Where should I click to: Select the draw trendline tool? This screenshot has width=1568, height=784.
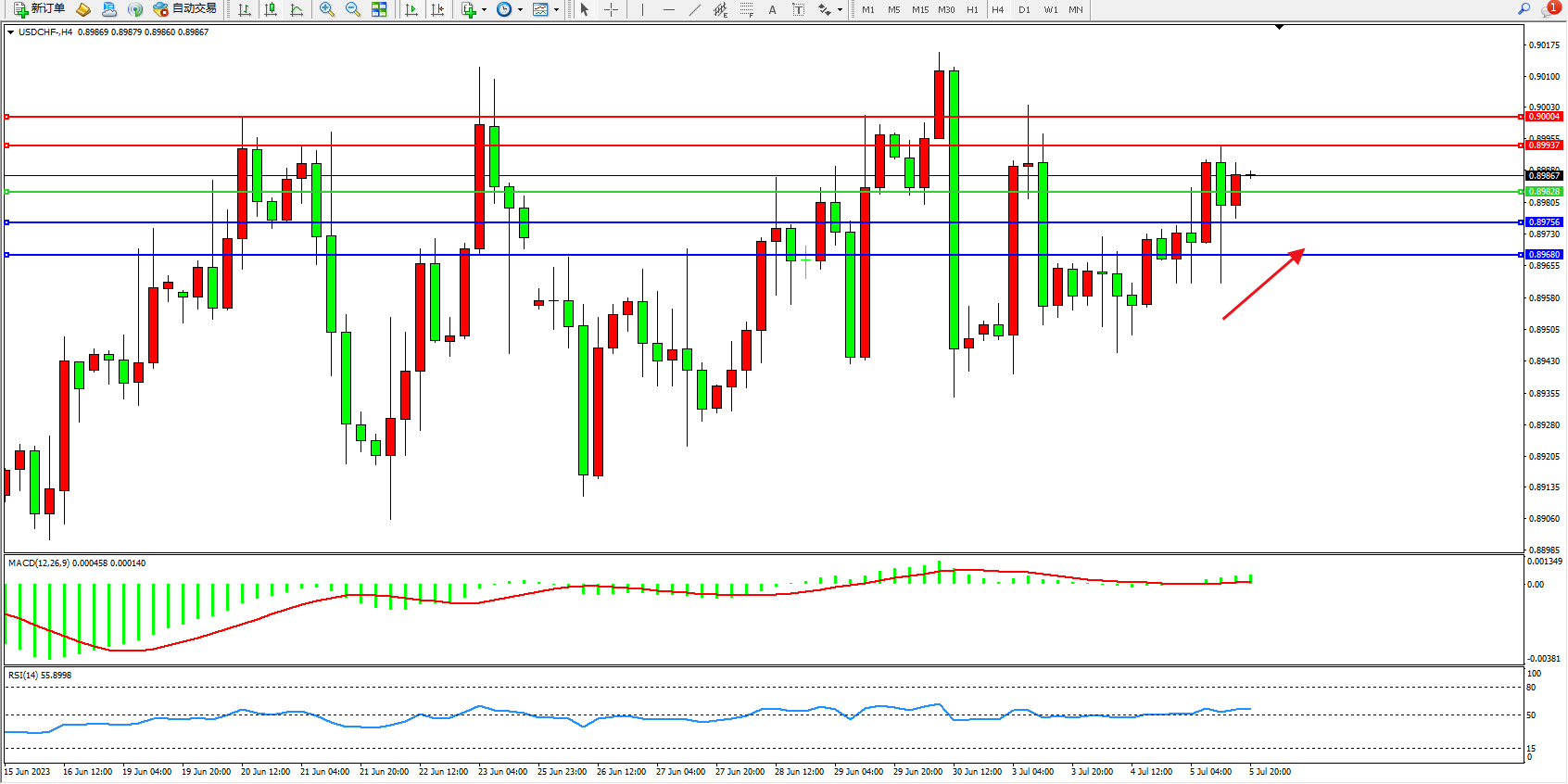(x=694, y=9)
